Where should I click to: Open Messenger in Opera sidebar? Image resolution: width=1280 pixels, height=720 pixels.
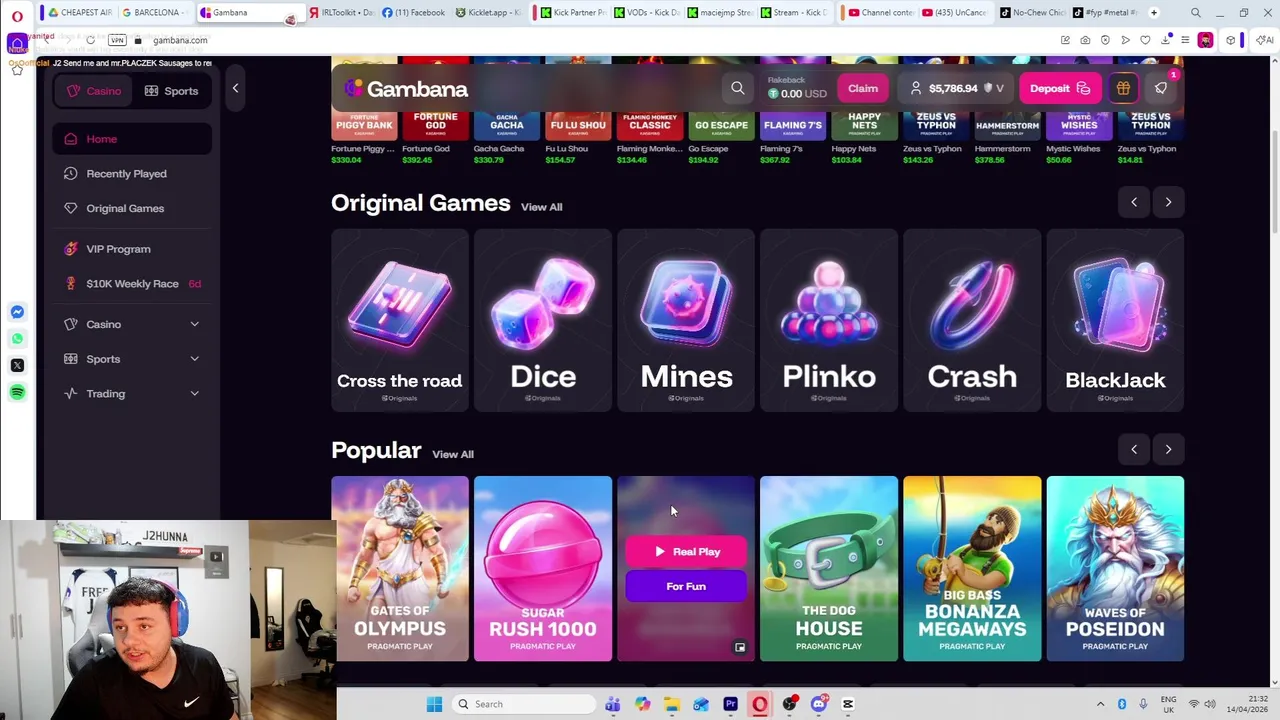(17, 312)
